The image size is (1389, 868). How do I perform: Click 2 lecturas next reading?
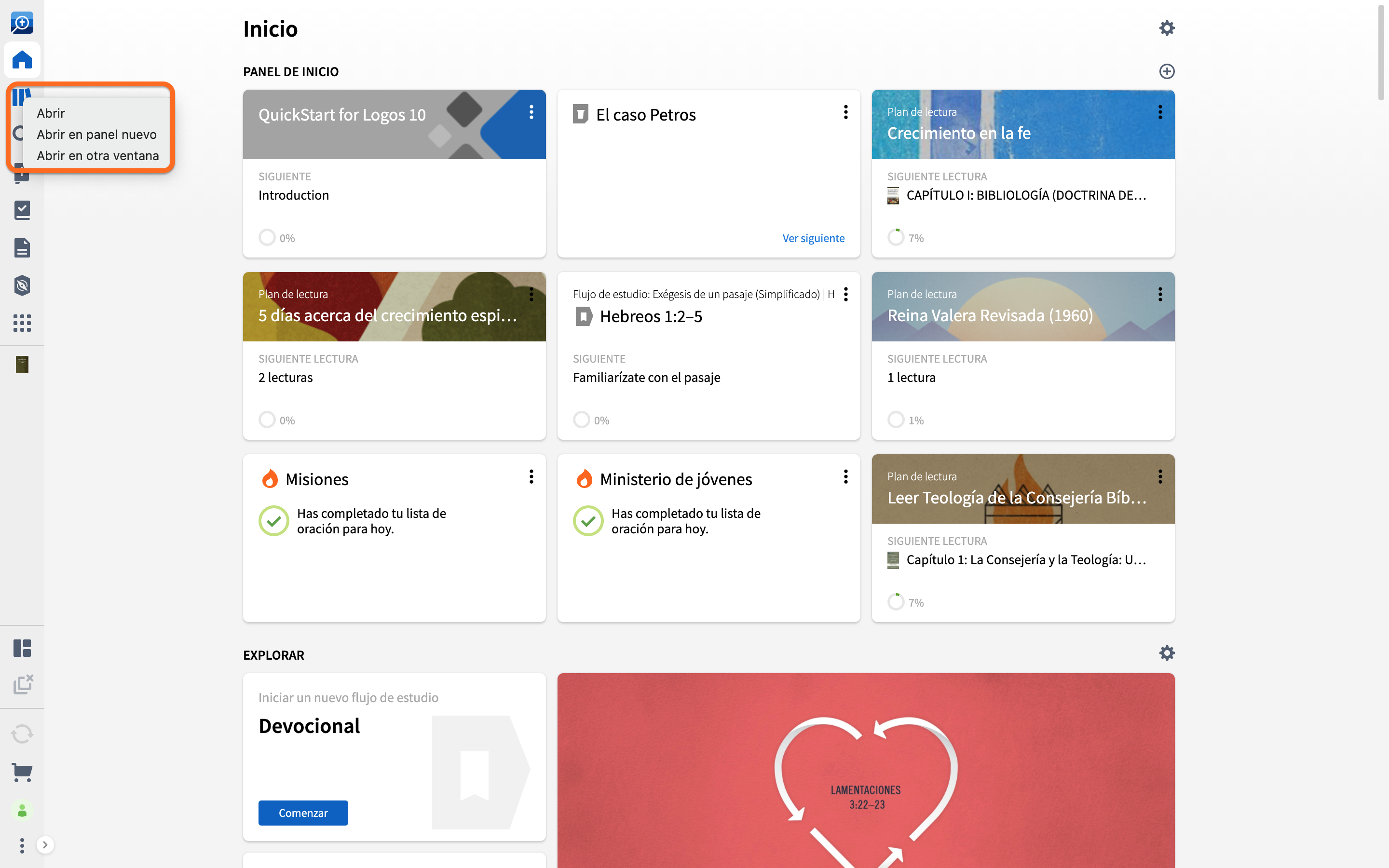pyautogui.click(x=285, y=377)
